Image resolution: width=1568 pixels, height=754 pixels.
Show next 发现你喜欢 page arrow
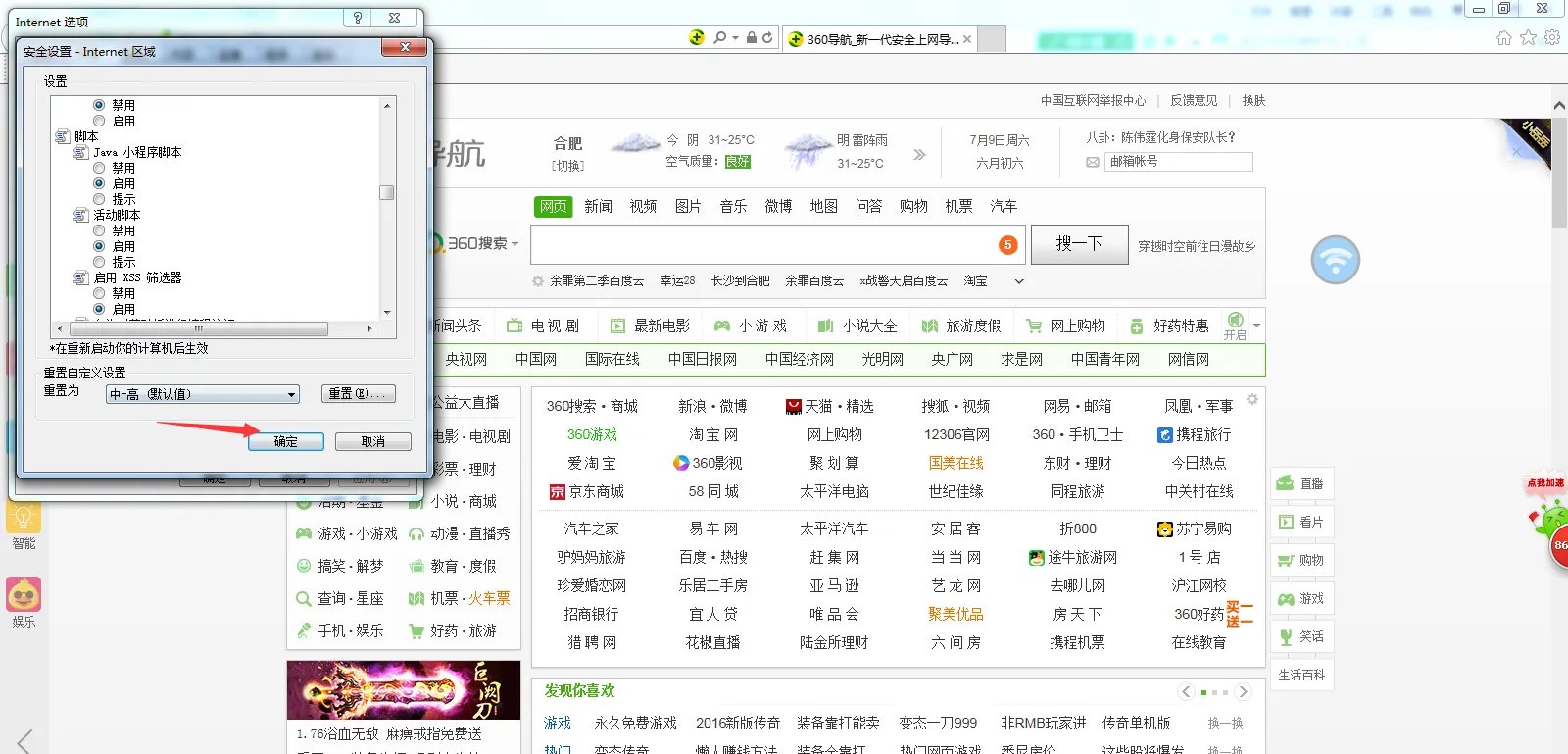1243,692
